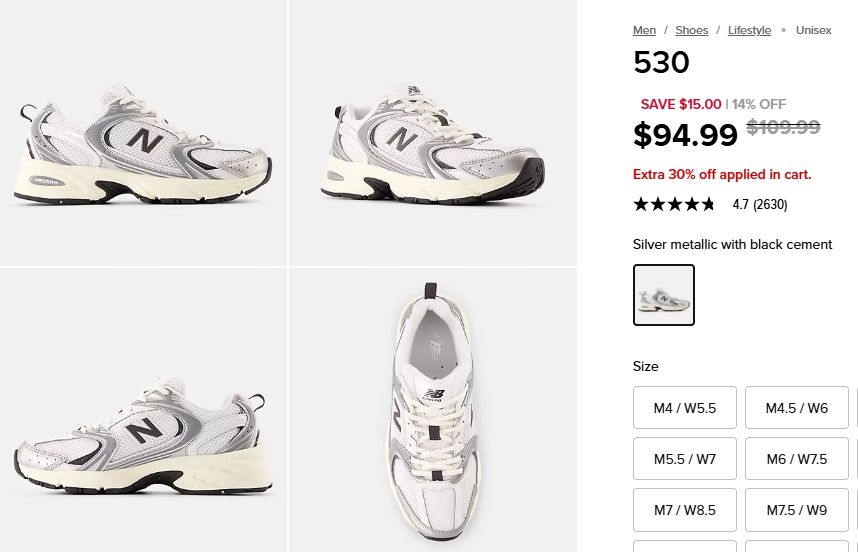The width and height of the screenshot is (858, 552).
Task: Select the silver metallic color swatch
Action: (x=664, y=295)
